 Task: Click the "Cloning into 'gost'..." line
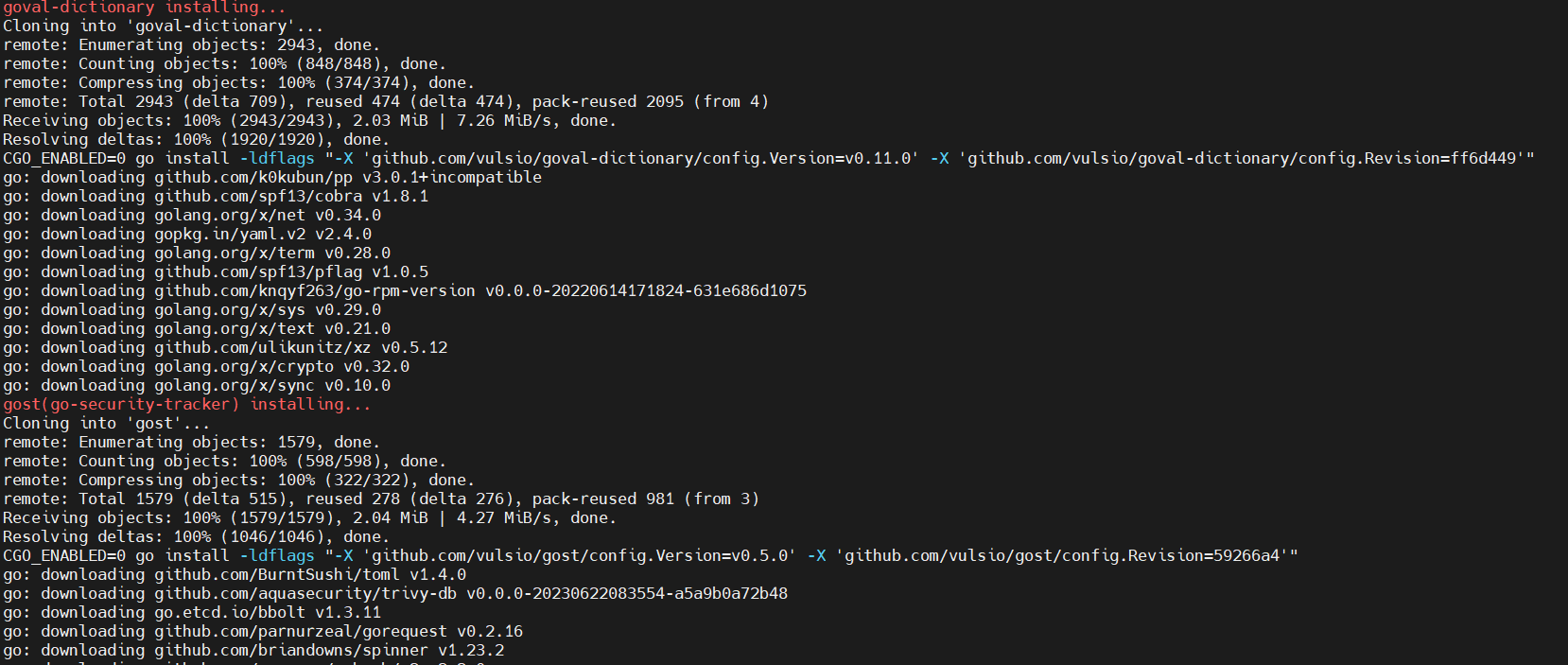coord(106,423)
